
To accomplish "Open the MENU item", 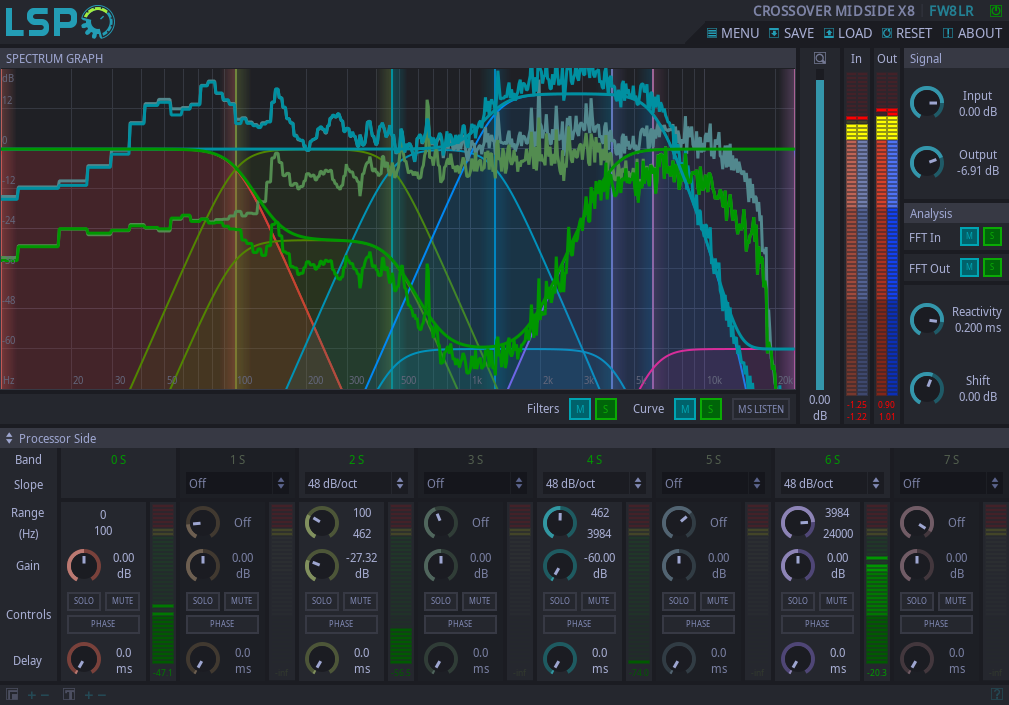I will 733,33.
